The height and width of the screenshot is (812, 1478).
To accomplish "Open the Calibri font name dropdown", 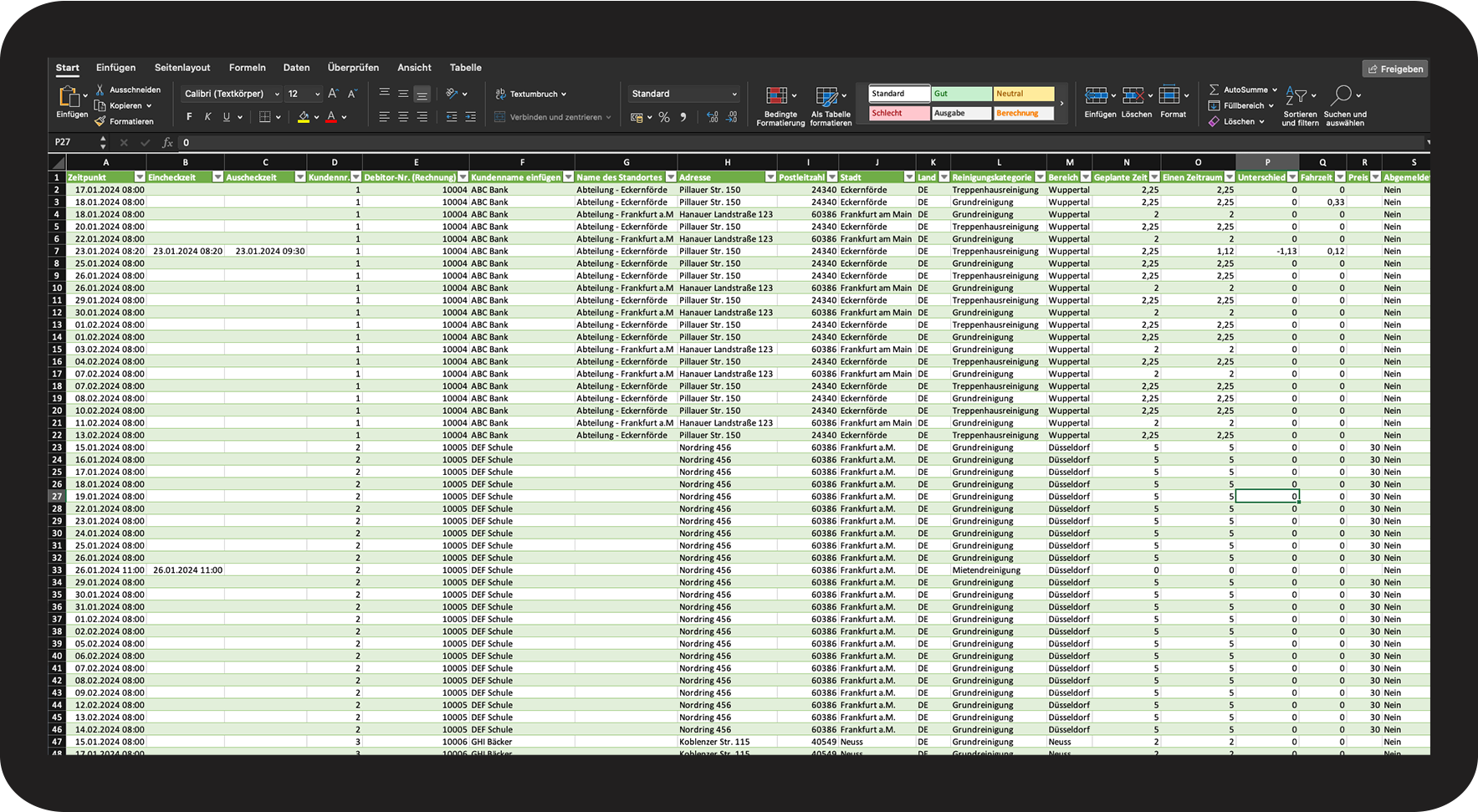I will pos(277,94).
